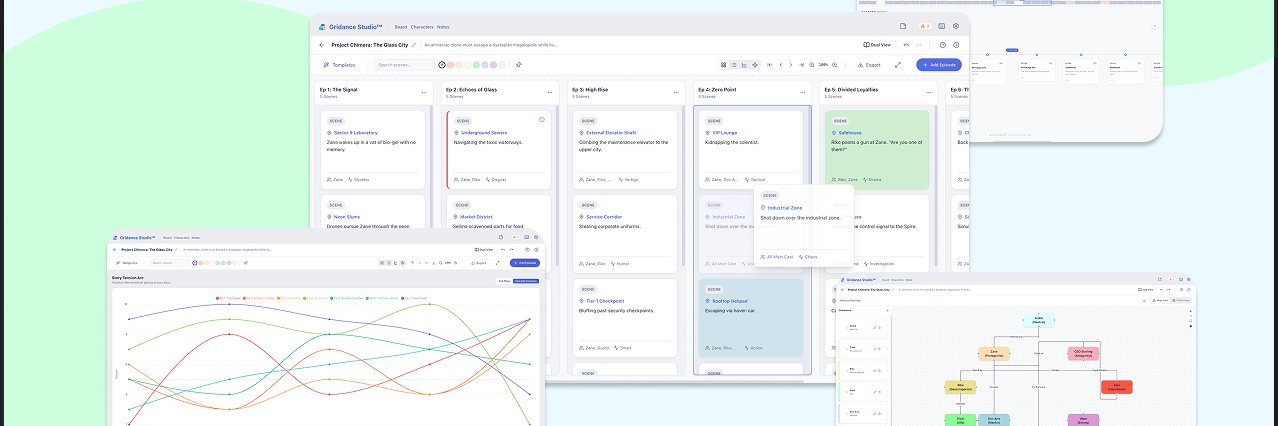The height and width of the screenshot is (426, 1278).
Task: Open the Market District scene link
Action: point(476,216)
